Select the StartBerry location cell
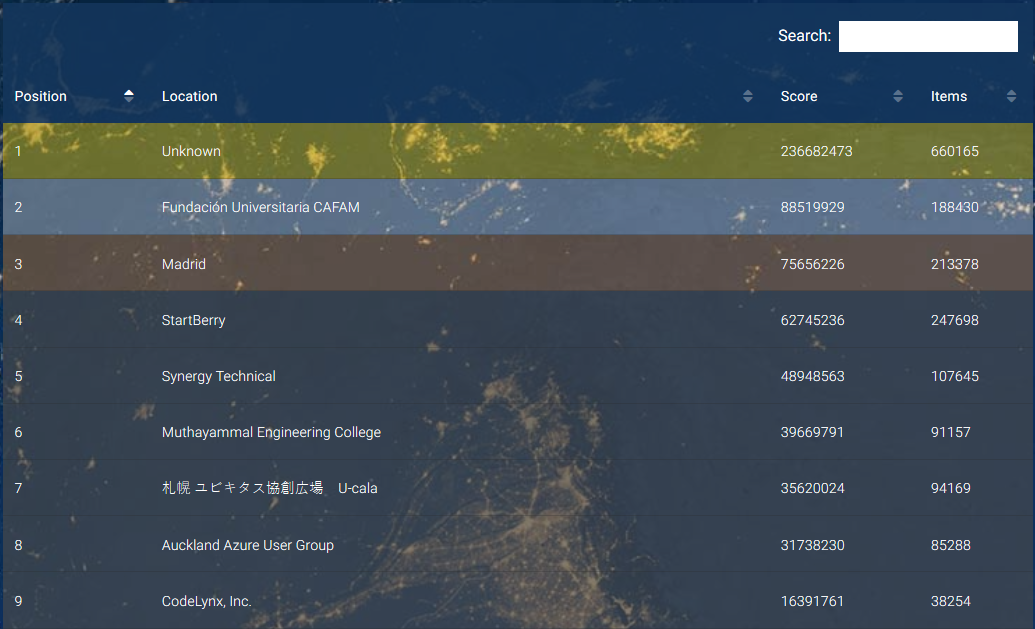The height and width of the screenshot is (629, 1035). (193, 320)
